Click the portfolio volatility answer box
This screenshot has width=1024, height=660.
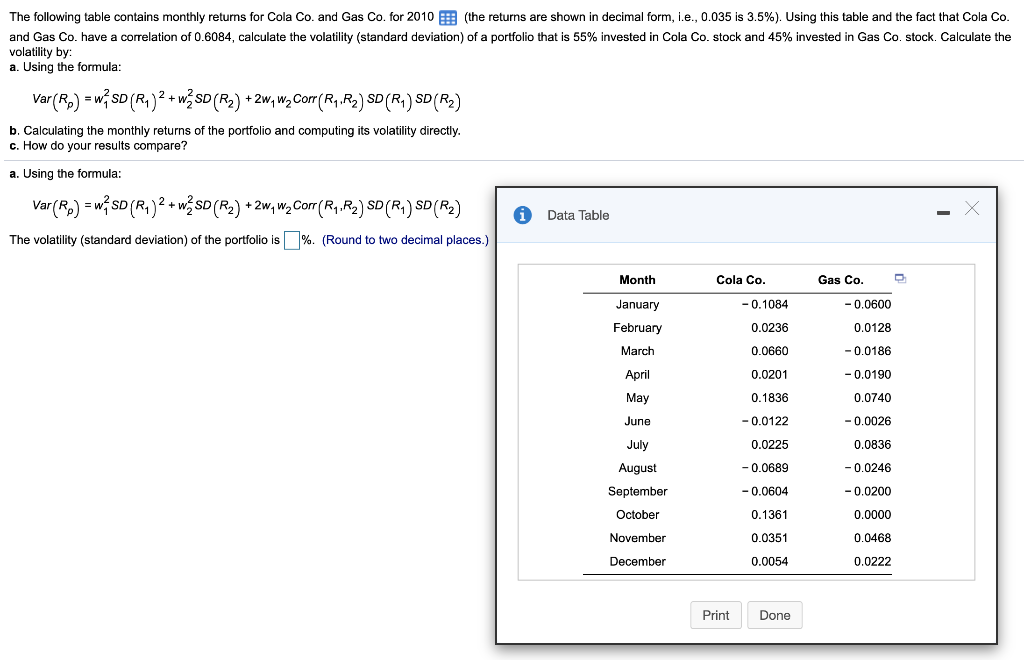tap(292, 240)
